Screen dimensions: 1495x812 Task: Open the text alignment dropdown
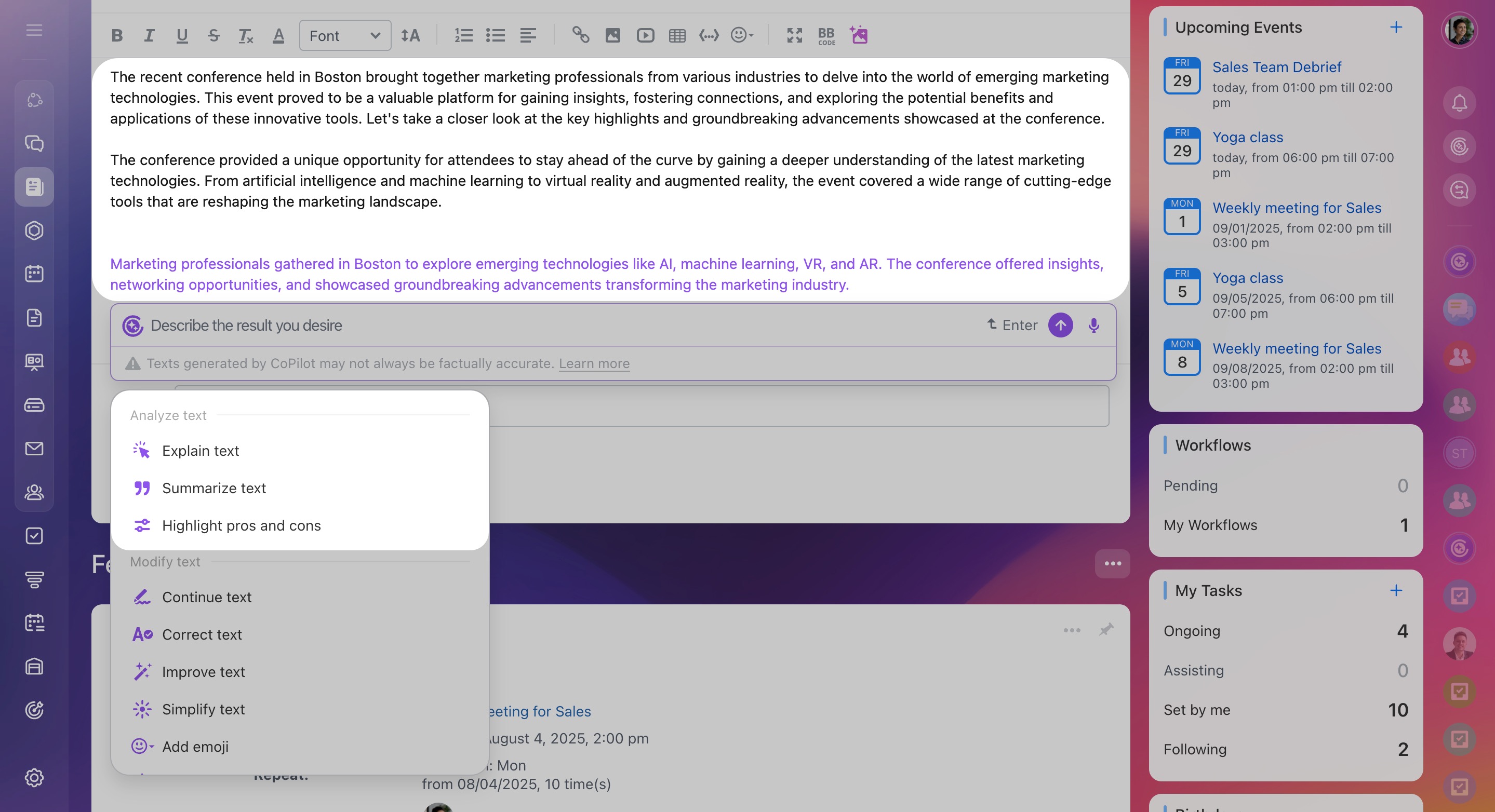pos(528,35)
